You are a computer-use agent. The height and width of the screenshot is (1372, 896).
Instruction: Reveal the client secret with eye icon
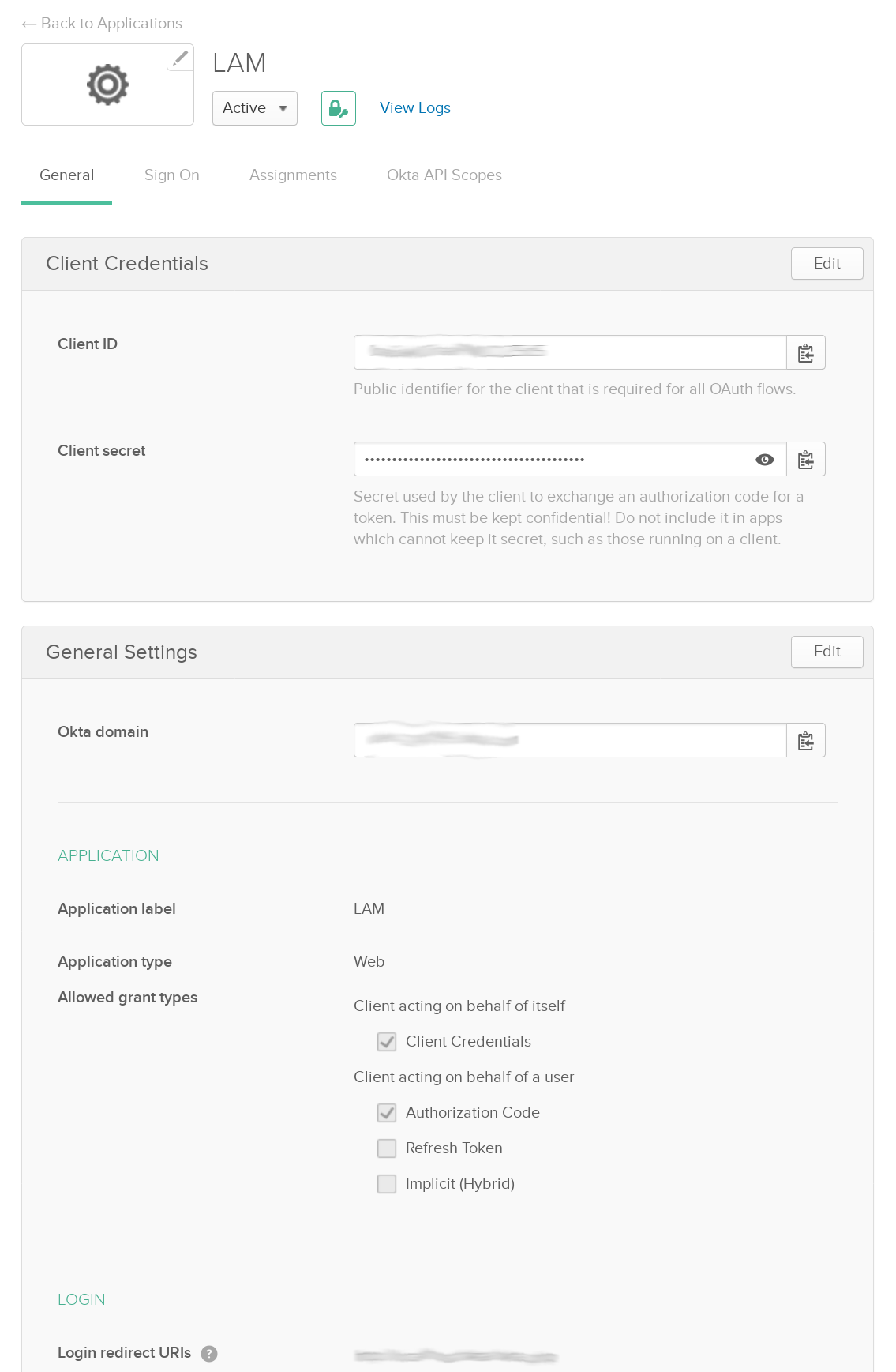(764, 460)
